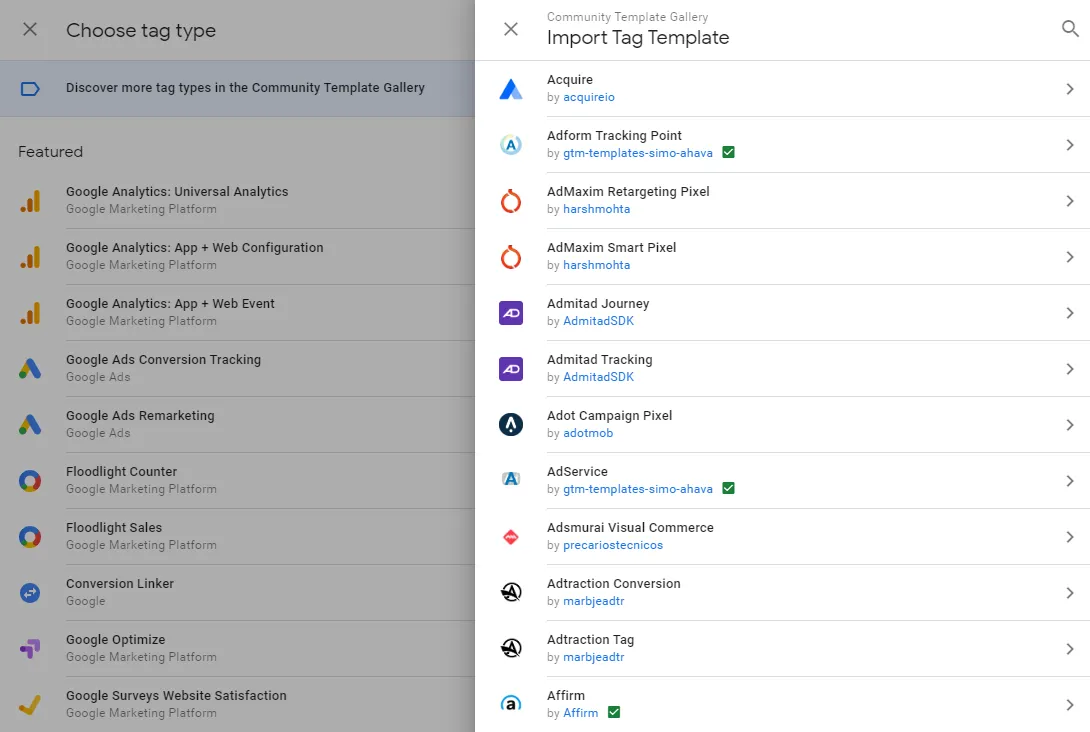Select Google Analytics: Universal Analytics tag type
Screen dimensions: 1090x732
tap(237, 201)
